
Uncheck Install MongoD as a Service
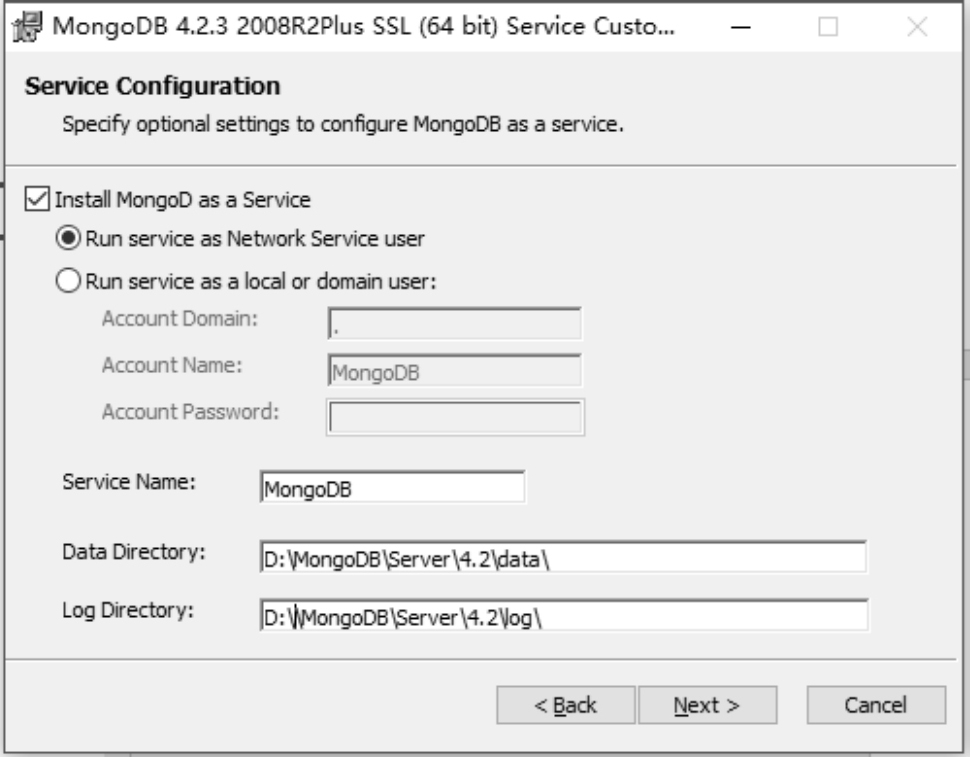[37, 199]
